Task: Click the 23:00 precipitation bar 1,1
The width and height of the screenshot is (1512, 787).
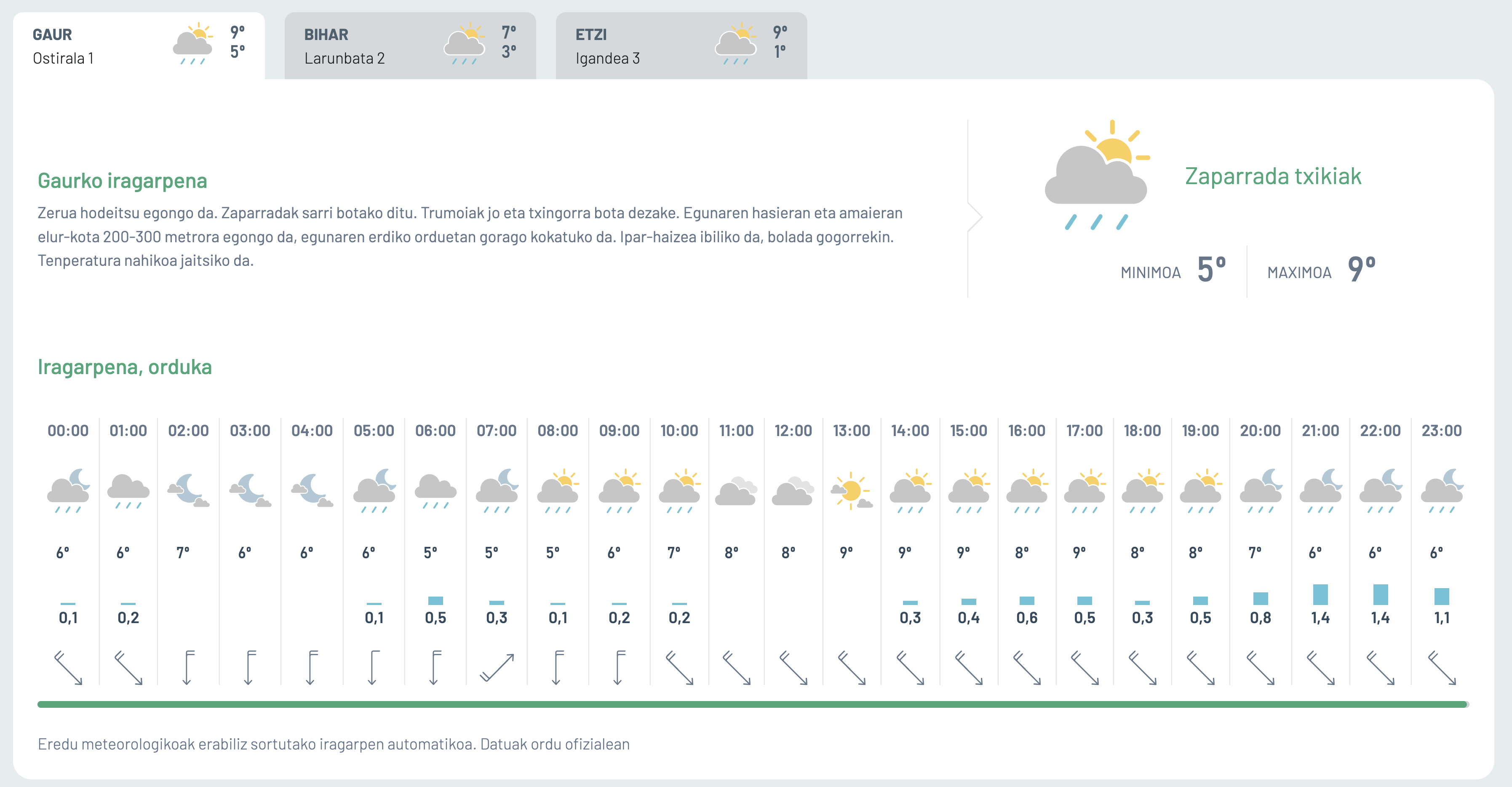Action: tap(1442, 596)
